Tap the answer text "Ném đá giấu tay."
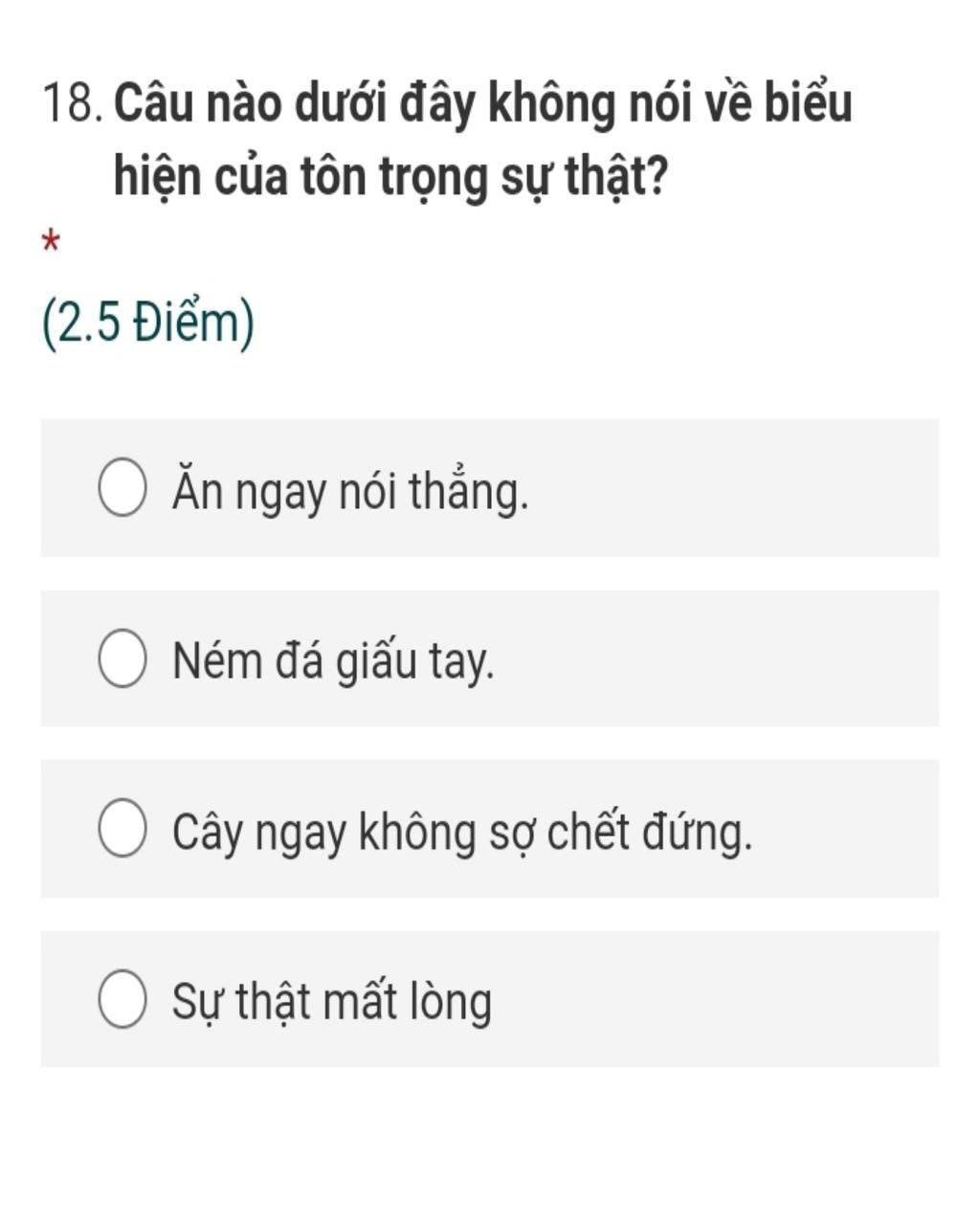This screenshot has width=980, height=1225. coord(333,661)
